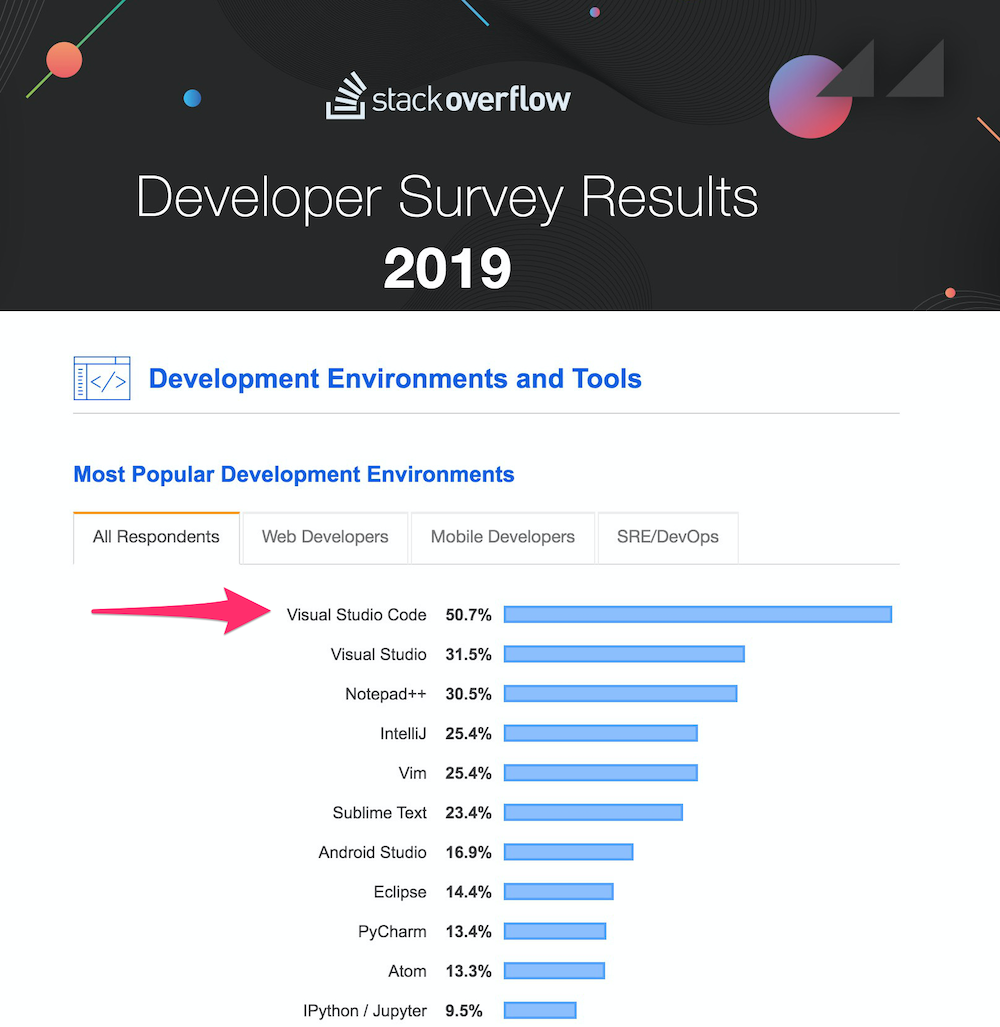This screenshot has width=1000, height=1027.
Task: Click the Visual Studio Code bar
Action: pos(698,614)
